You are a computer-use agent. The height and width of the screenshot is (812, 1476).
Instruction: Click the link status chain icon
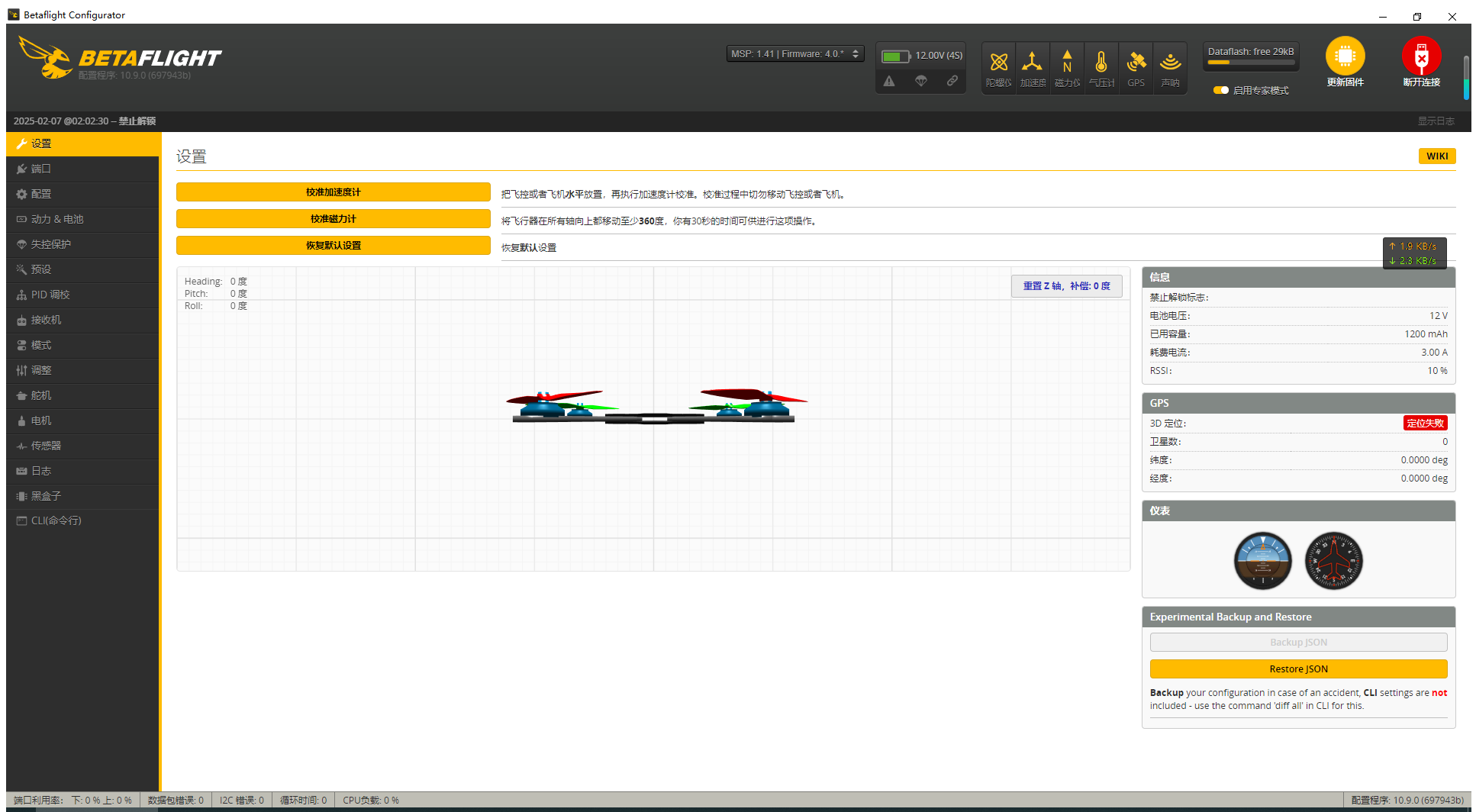[952, 81]
